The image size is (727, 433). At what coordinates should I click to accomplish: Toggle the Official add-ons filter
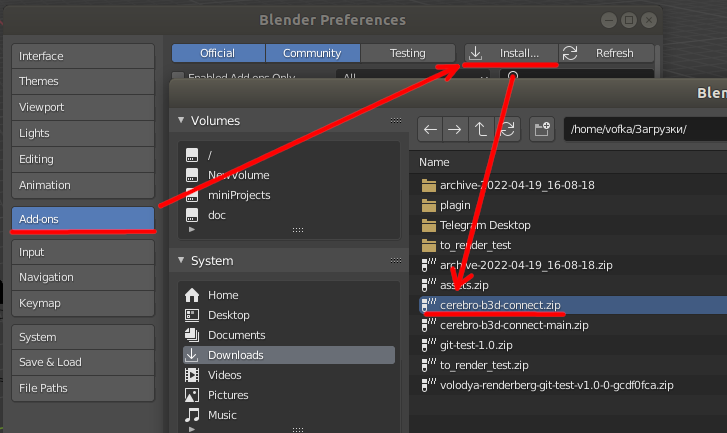point(218,53)
